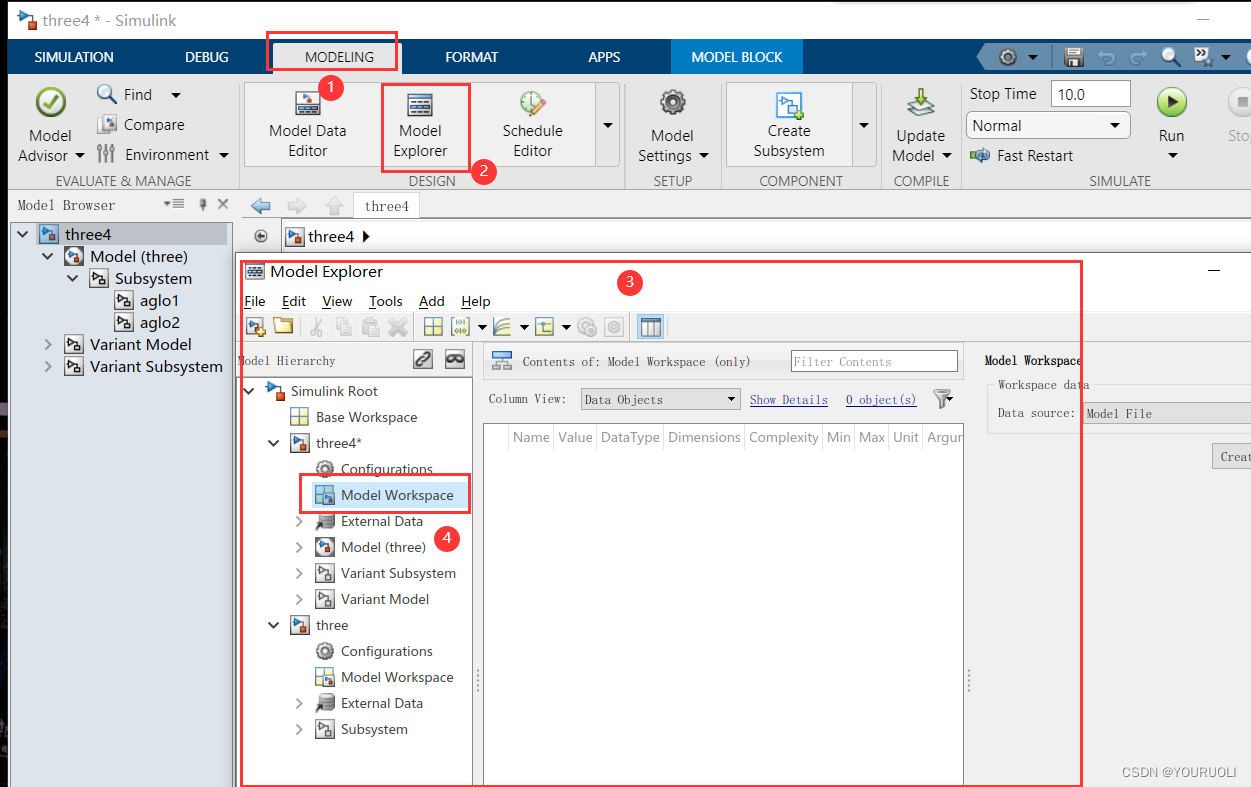The width and height of the screenshot is (1251, 787).
Task: Open the Column View Data Objects dropdown
Action: coord(660,399)
